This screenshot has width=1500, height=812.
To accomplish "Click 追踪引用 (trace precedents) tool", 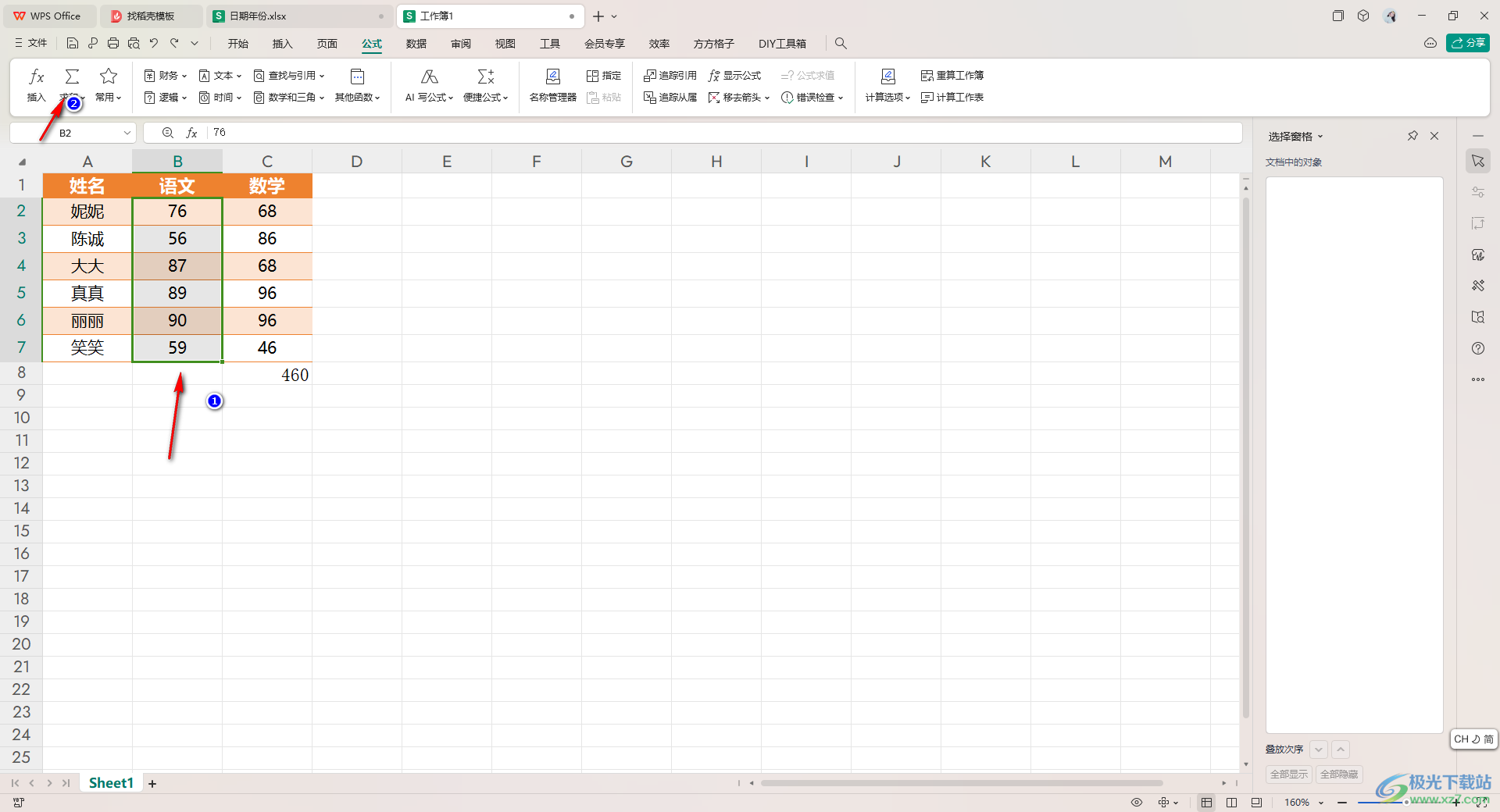I will pyautogui.click(x=670, y=76).
